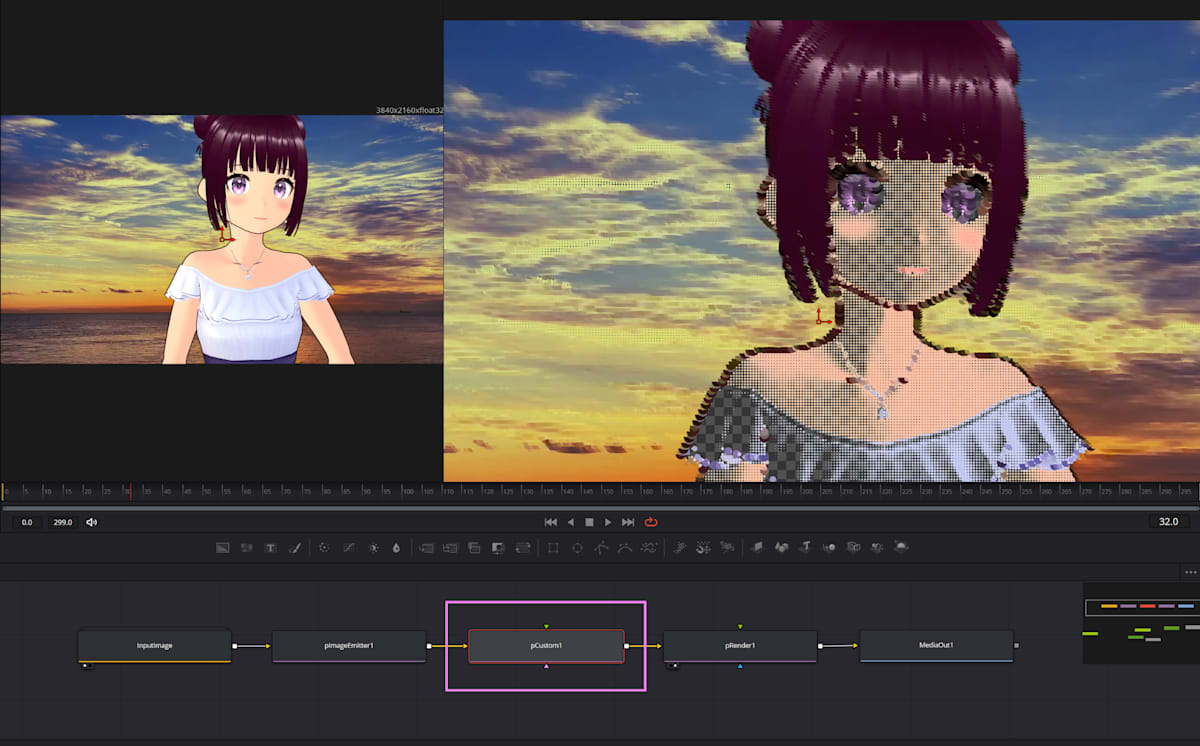This screenshot has height=746, width=1200.
Task: Select the pCustom1 node
Action: pos(545,646)
